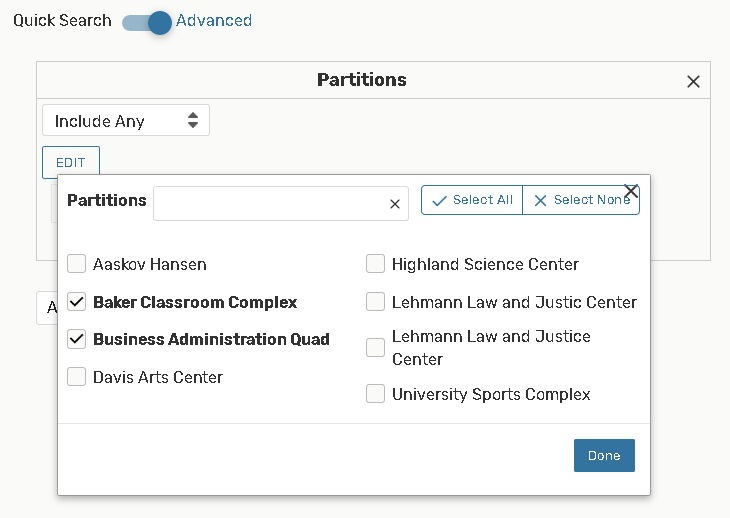Uncheck Business Administration Quad

pos(76,339)
